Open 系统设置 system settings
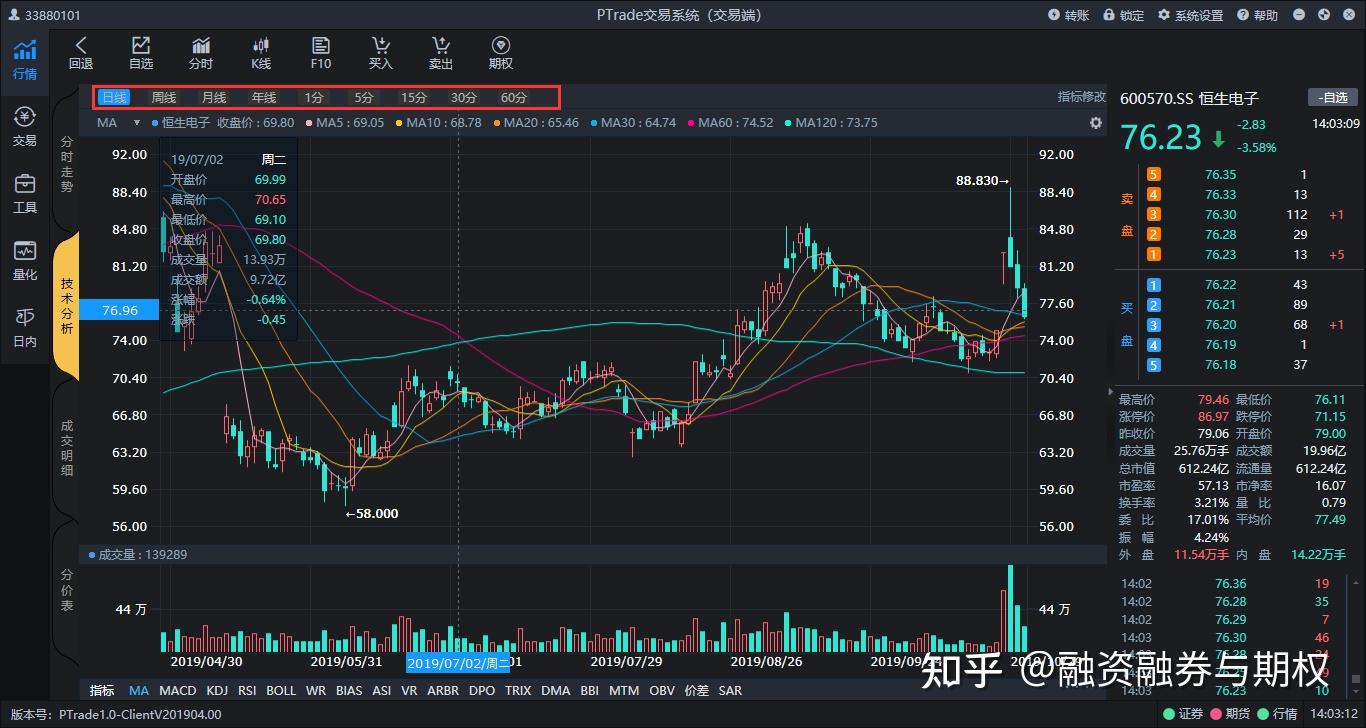The width and height of the screenshot is (1366, 728). (x=1190, y=15)
